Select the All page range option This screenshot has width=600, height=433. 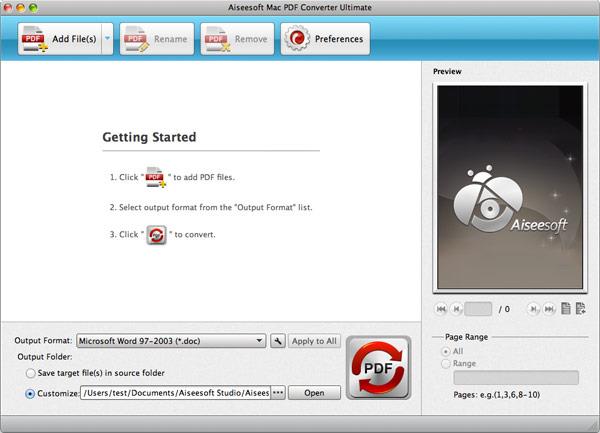point(446,351)
